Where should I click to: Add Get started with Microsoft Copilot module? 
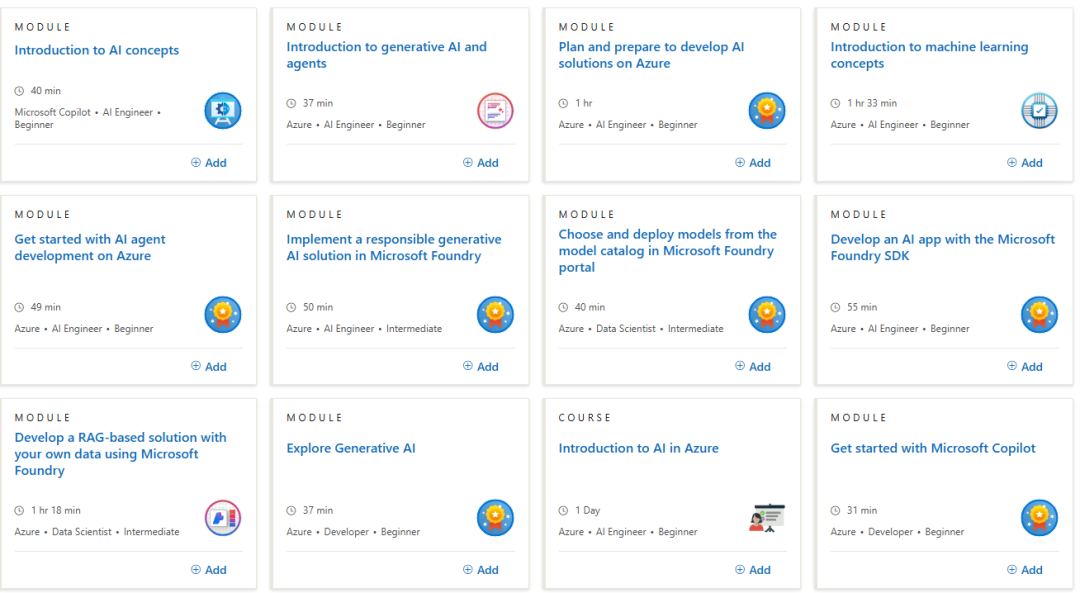click(1025, 570)
